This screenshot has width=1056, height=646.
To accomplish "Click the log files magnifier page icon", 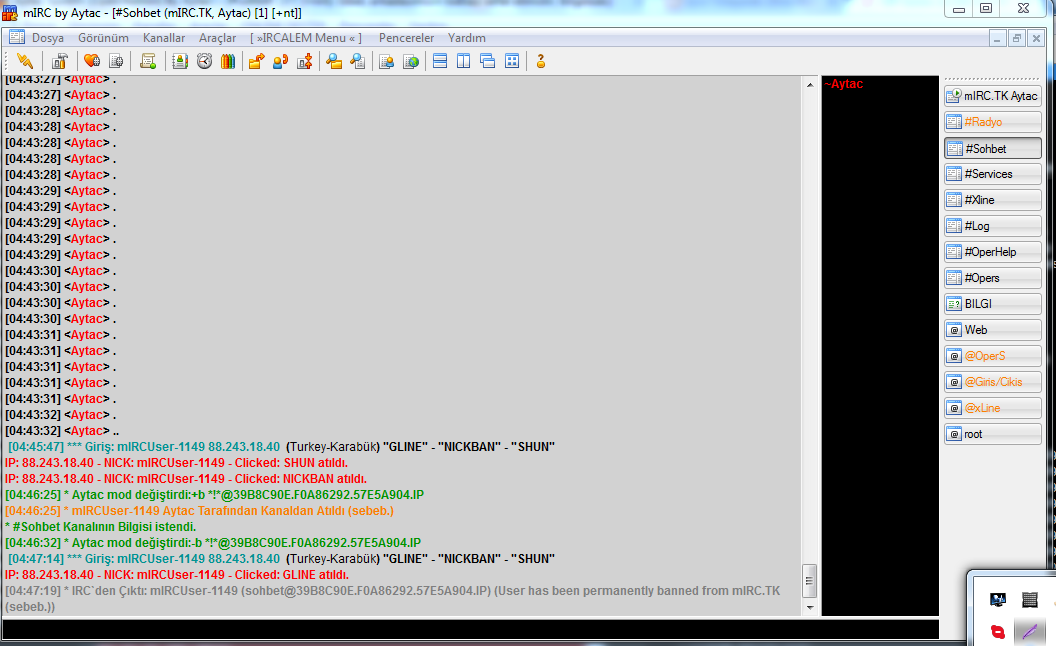I will point(358,61).
